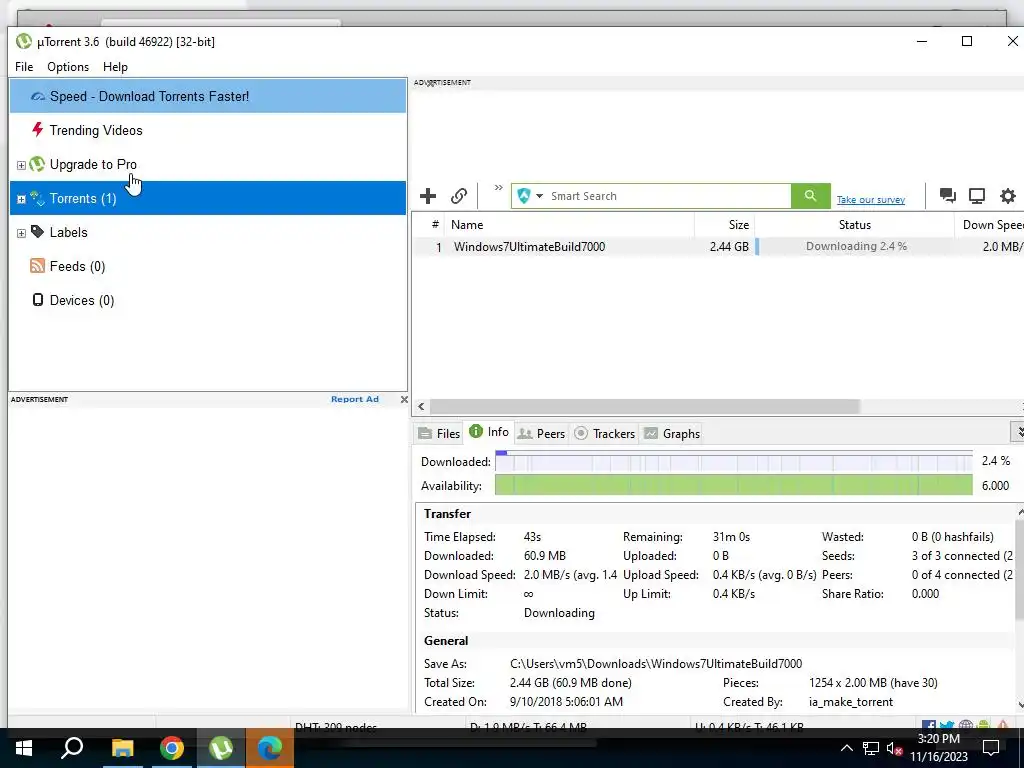Switch to the Files tab
The image size is (1024, 768).
440,434
